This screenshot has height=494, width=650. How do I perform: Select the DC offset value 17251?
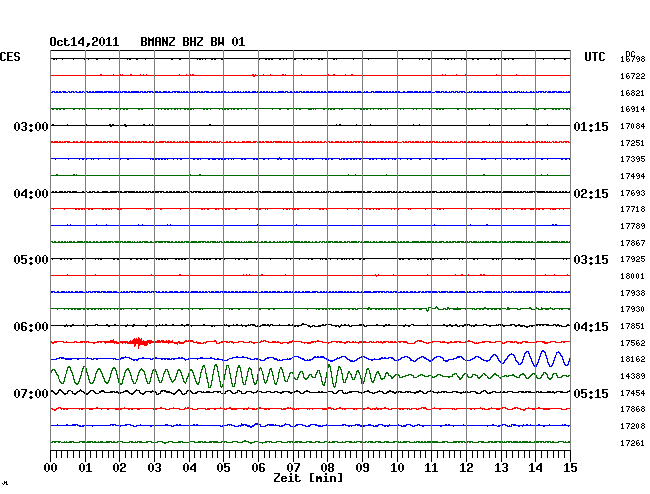[633, 143]
